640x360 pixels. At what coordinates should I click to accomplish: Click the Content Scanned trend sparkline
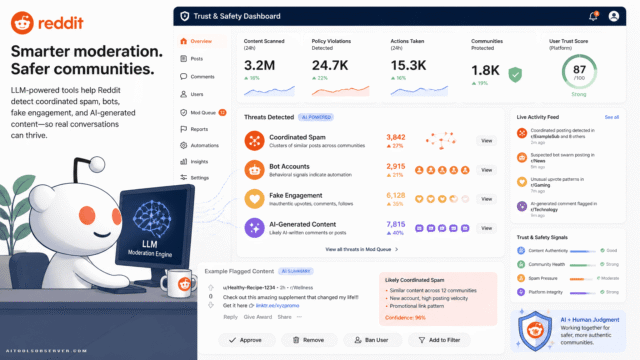[269, 91]
